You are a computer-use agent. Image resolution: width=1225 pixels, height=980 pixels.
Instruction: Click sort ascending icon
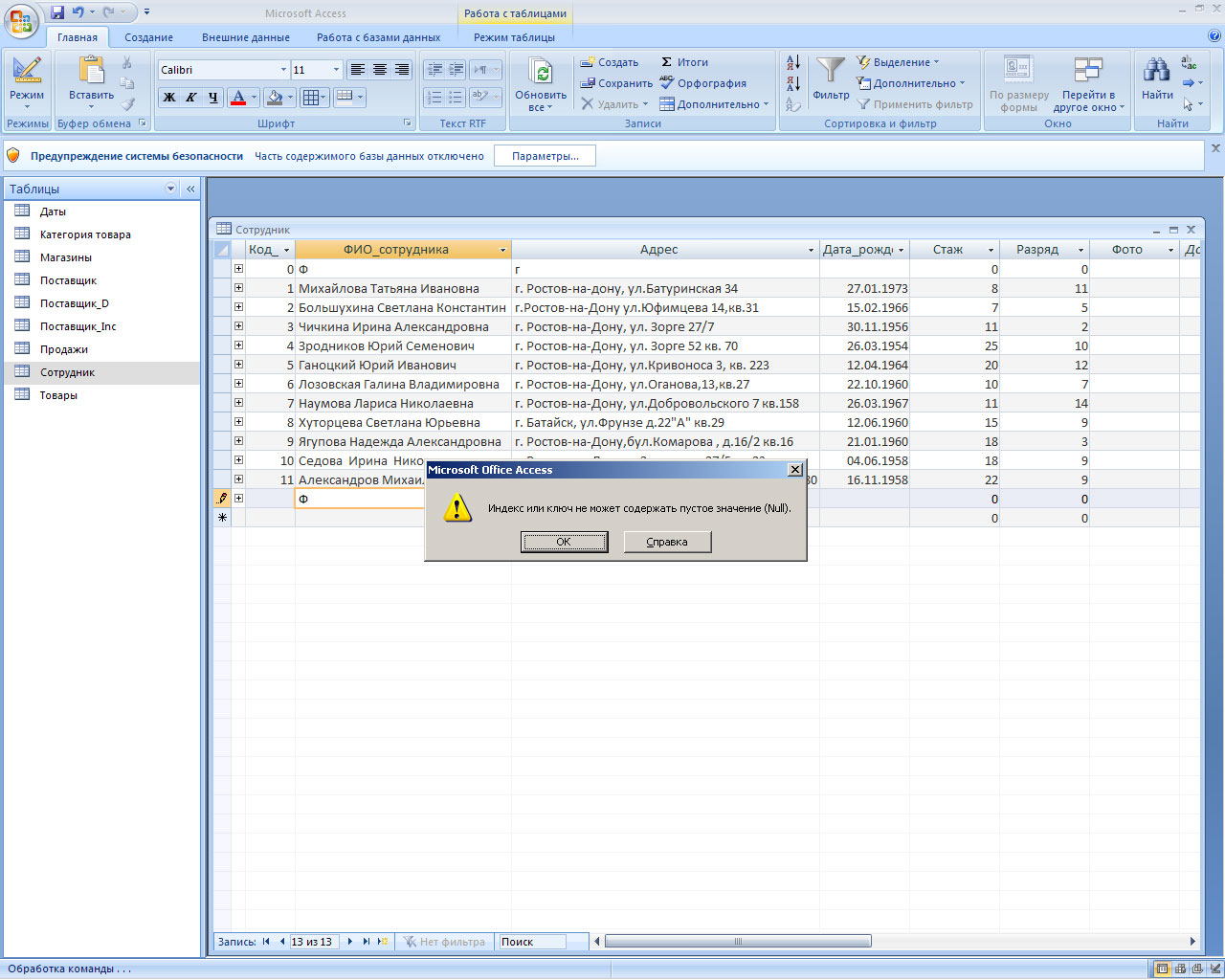793,62
